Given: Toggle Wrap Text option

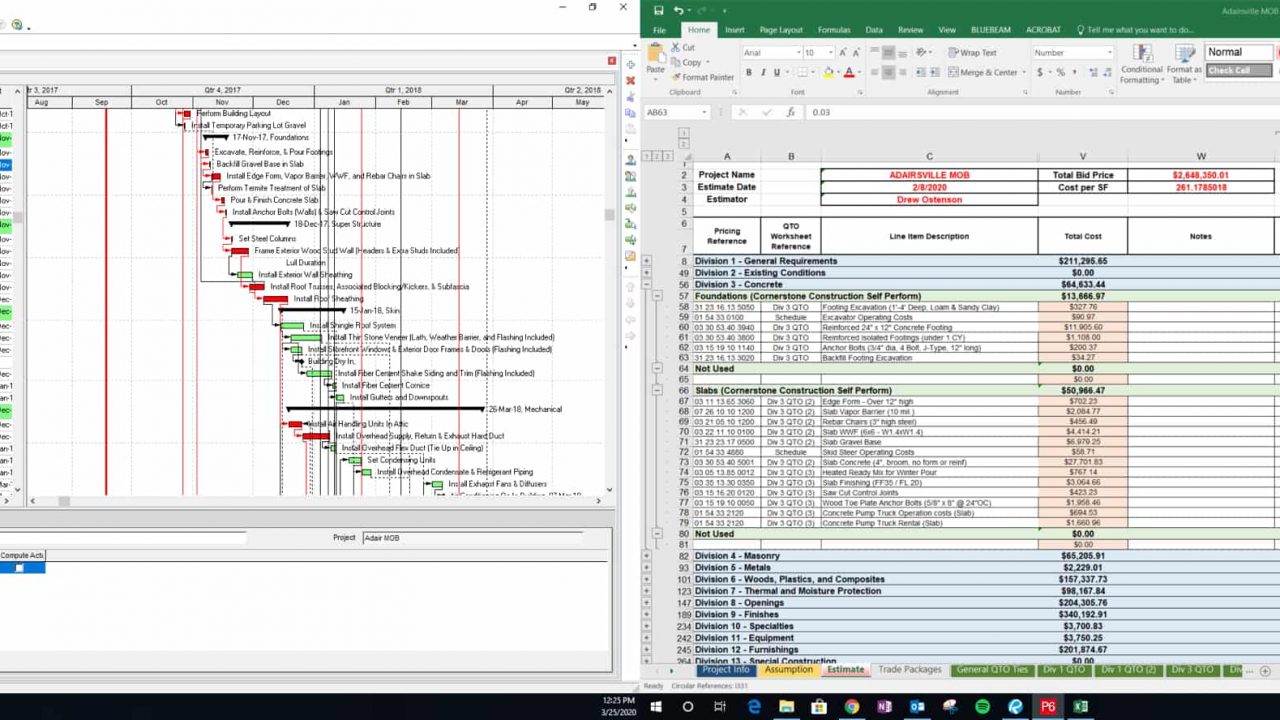Looking at the screenshot, I should click(971, 53).
